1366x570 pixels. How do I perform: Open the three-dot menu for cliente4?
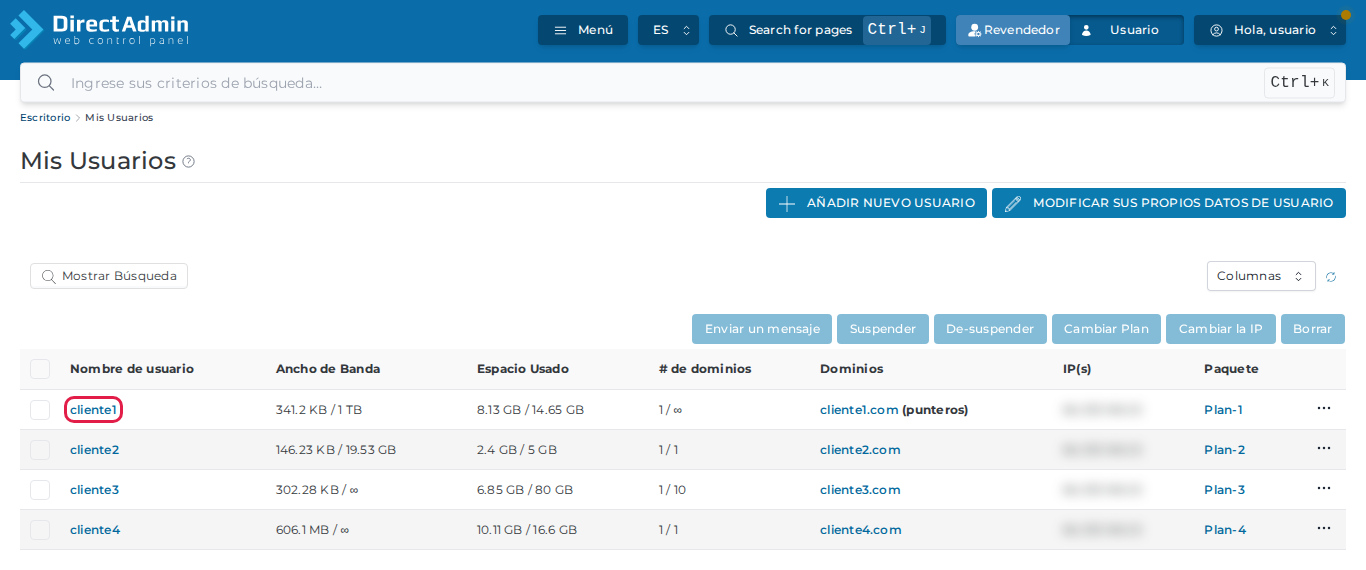coord(1324,528)
